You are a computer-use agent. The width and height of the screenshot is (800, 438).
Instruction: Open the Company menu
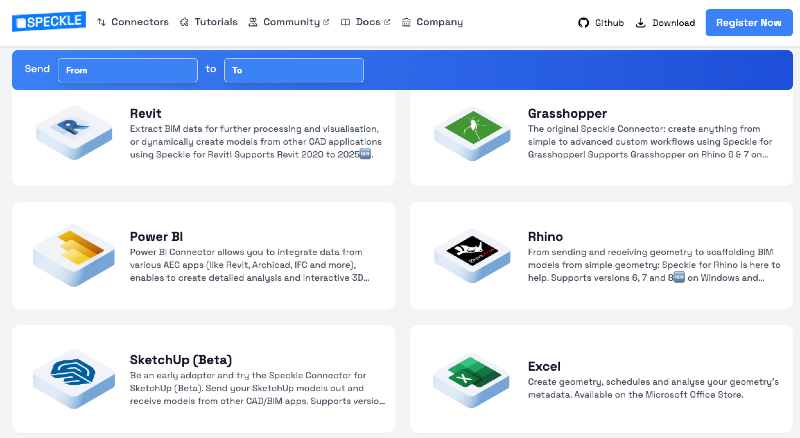(439, 22)
